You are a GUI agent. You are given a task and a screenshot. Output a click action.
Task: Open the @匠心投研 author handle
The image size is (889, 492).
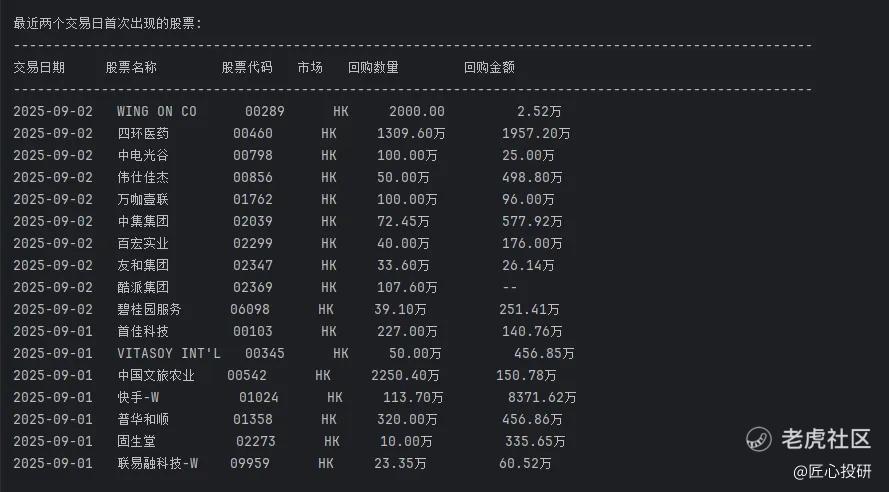tap(832, 472)
